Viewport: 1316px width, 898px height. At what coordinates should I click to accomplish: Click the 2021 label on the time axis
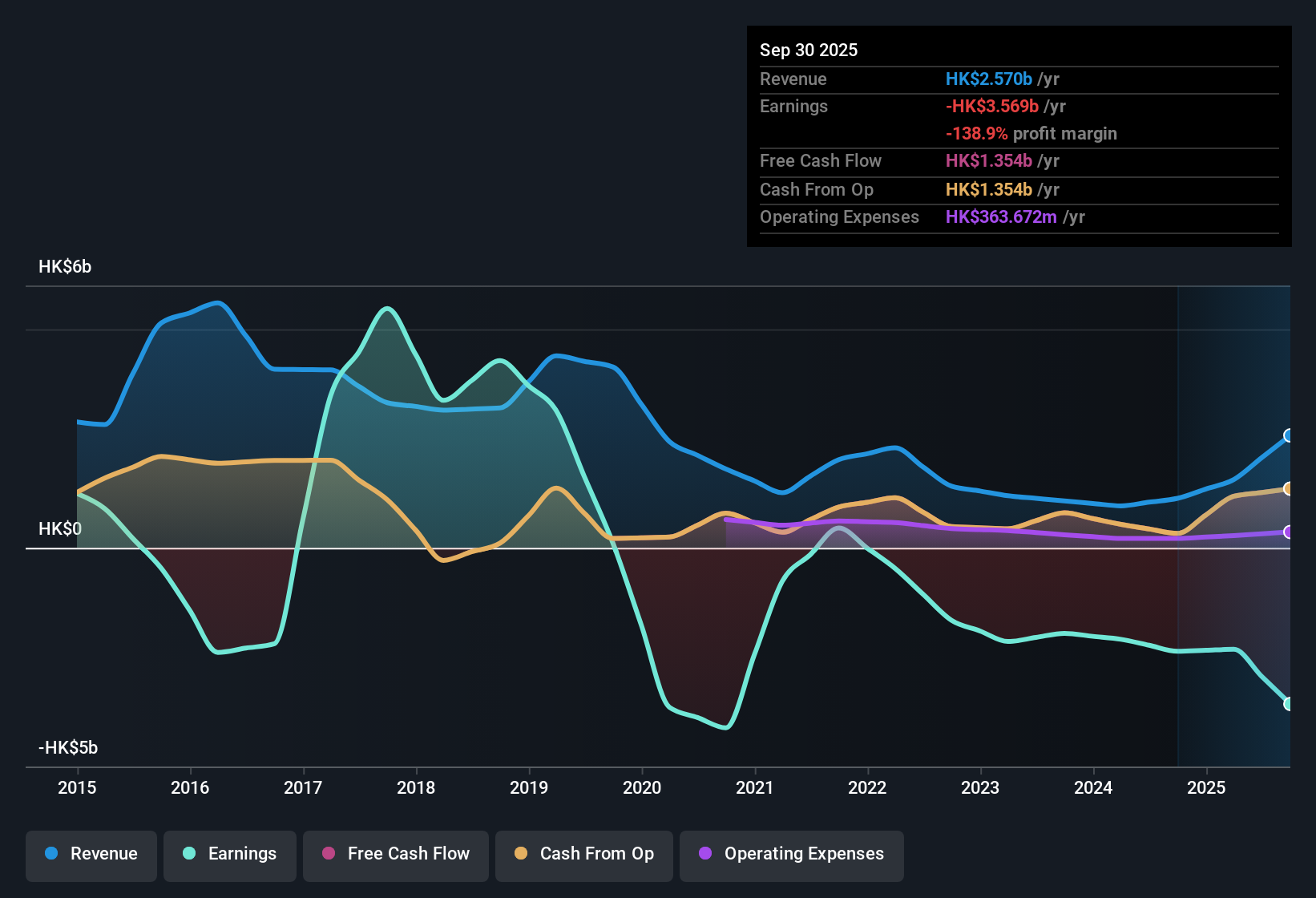pos(755,788)
